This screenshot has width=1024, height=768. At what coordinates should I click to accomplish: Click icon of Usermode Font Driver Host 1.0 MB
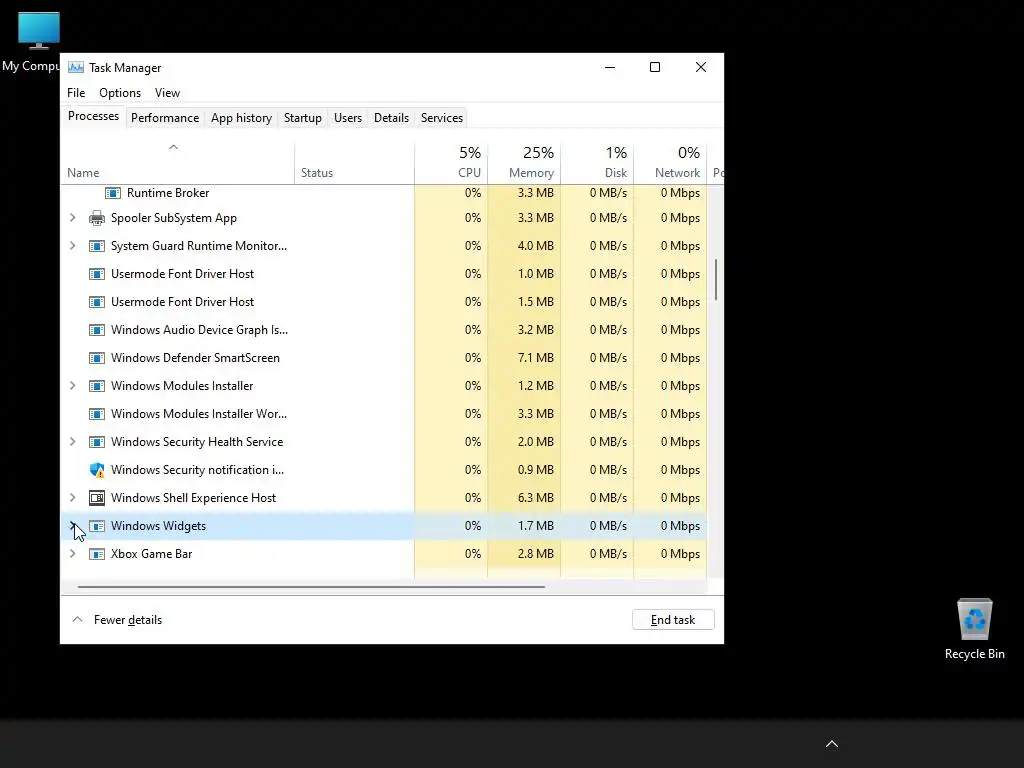pos(97,274)
